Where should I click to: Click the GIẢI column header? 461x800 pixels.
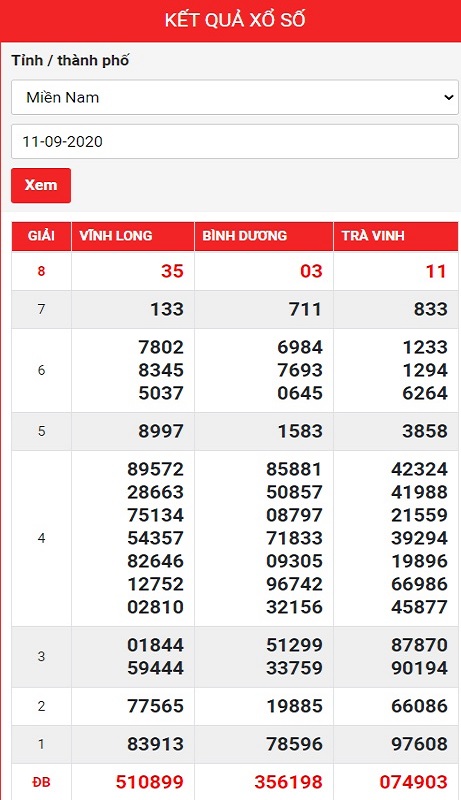click(41, 236)
